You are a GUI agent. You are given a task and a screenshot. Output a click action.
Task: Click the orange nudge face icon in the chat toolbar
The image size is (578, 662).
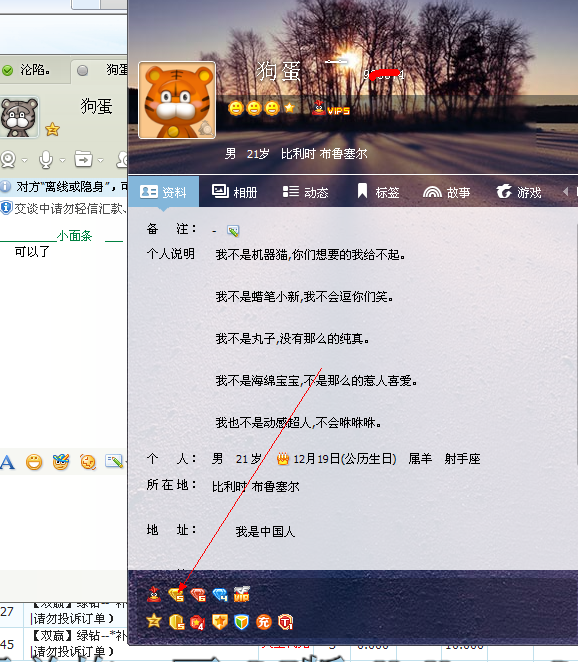point(88,462)
